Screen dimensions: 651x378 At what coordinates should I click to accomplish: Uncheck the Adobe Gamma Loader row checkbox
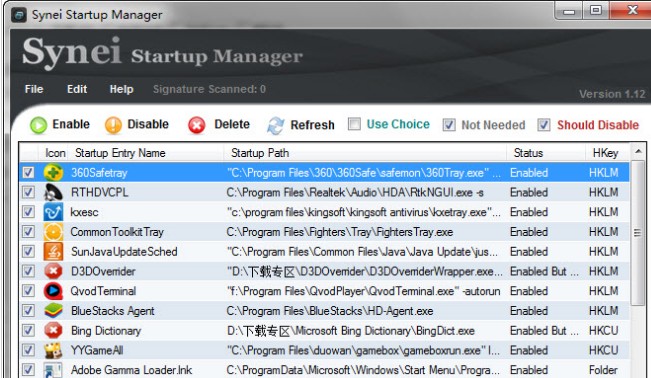28,370
